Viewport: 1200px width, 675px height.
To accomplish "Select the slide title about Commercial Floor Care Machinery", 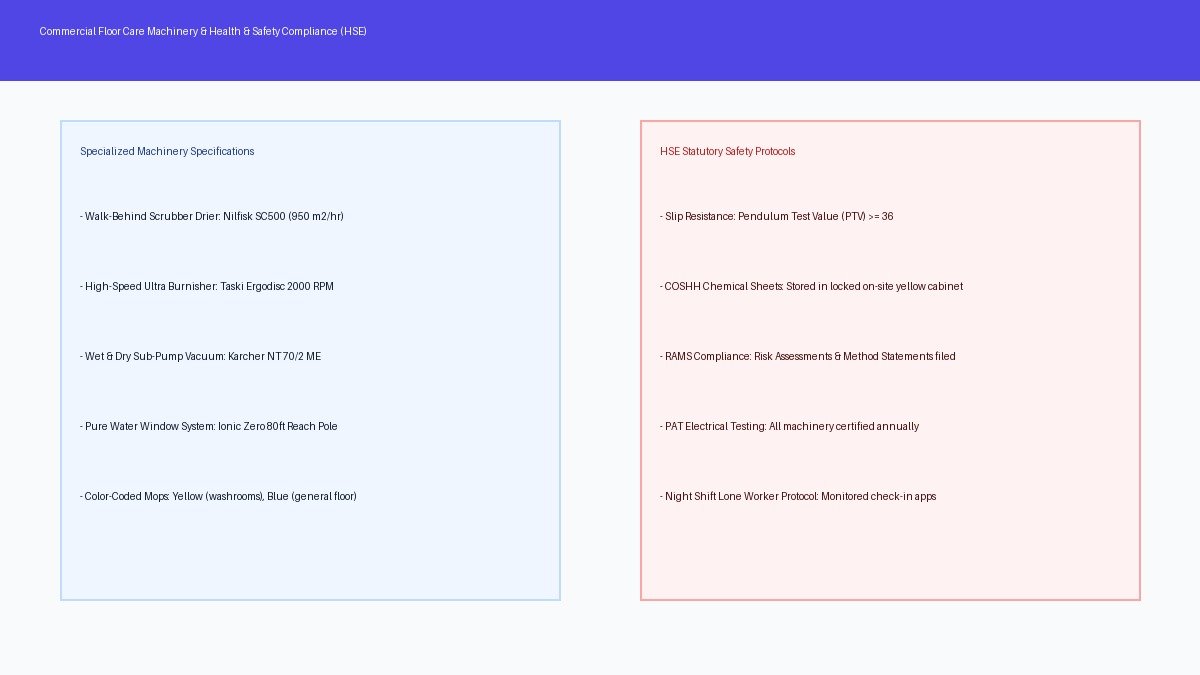I will coord(203,31).
